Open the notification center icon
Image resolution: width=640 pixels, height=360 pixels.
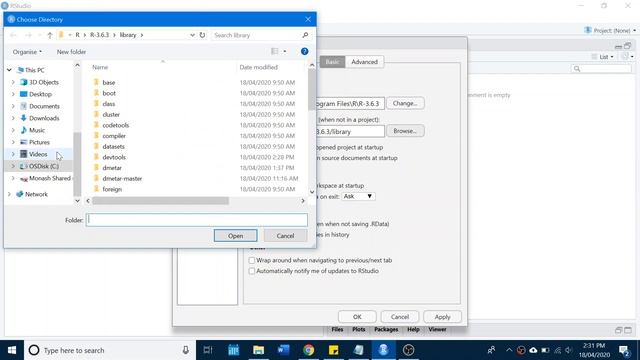[624, 350]
